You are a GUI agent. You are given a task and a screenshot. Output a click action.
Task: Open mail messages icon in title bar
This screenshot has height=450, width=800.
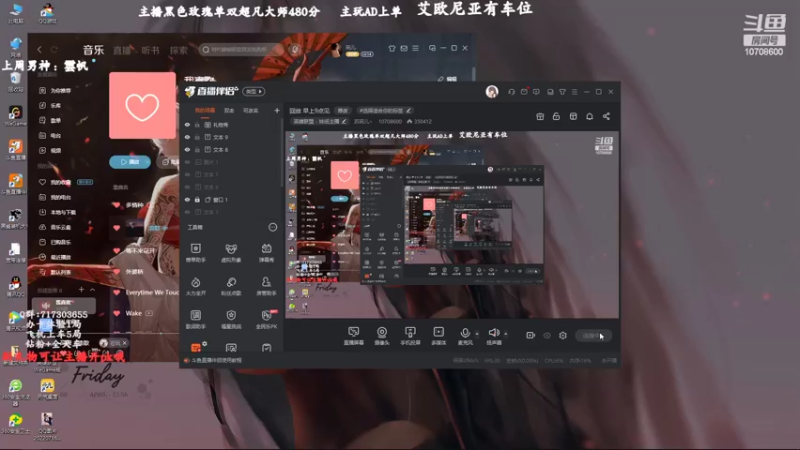(524, 92)
